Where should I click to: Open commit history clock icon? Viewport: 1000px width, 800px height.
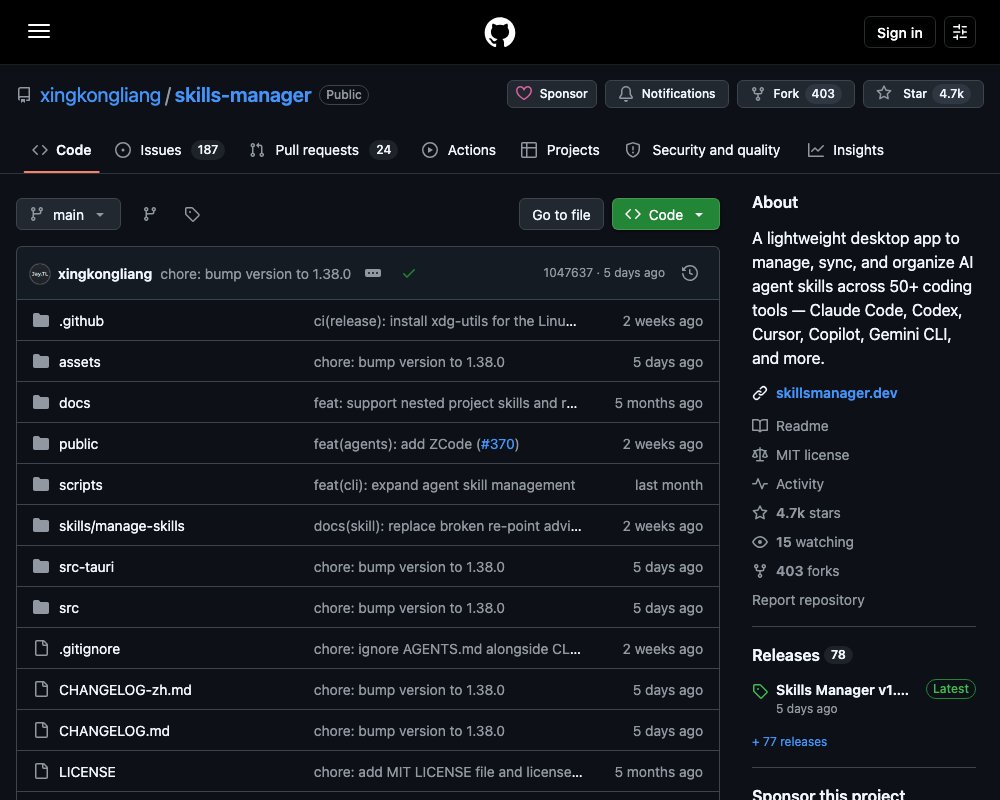689,273
